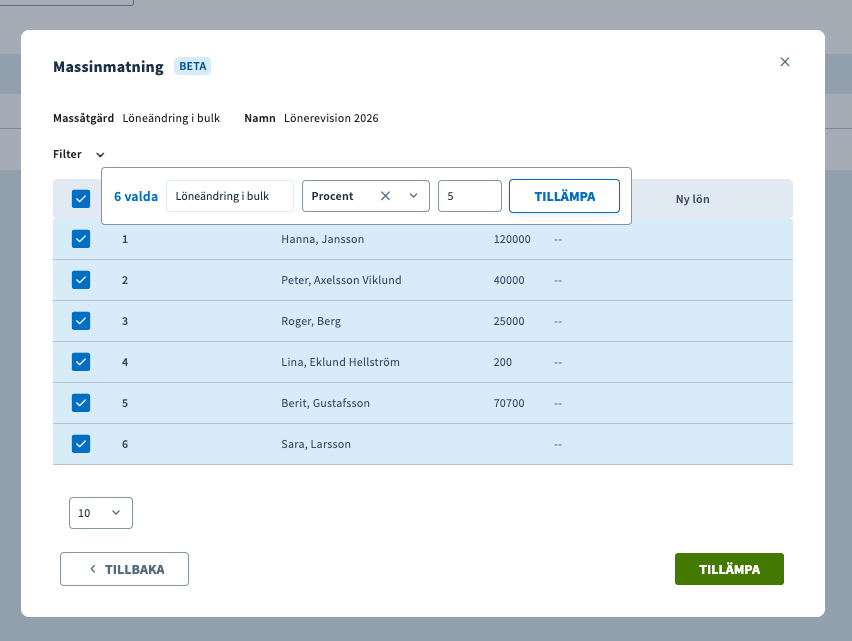Go back with the TILLBAKA button

tap(124, 569)
